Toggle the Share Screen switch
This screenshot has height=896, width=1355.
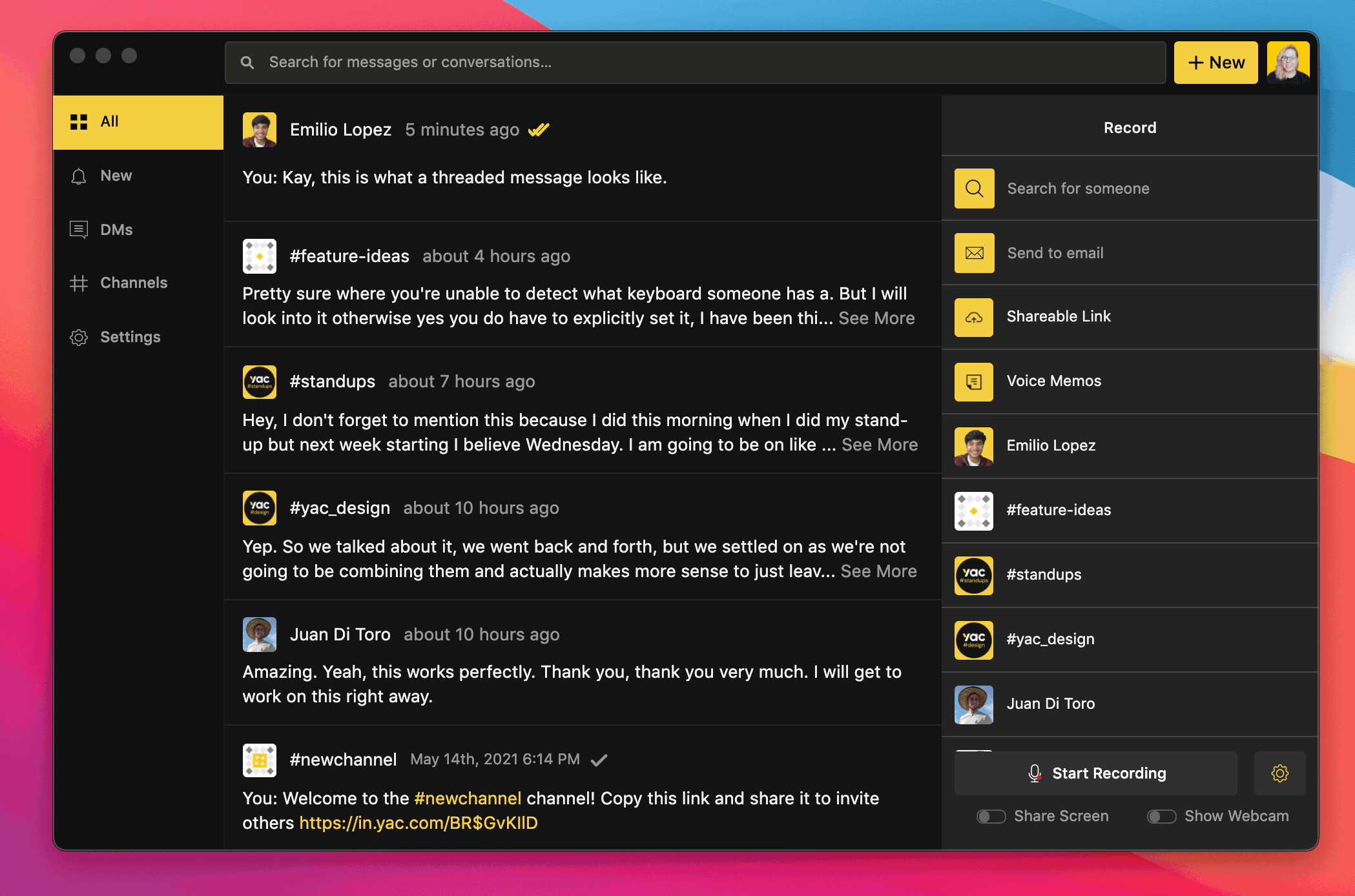point(991,817)
